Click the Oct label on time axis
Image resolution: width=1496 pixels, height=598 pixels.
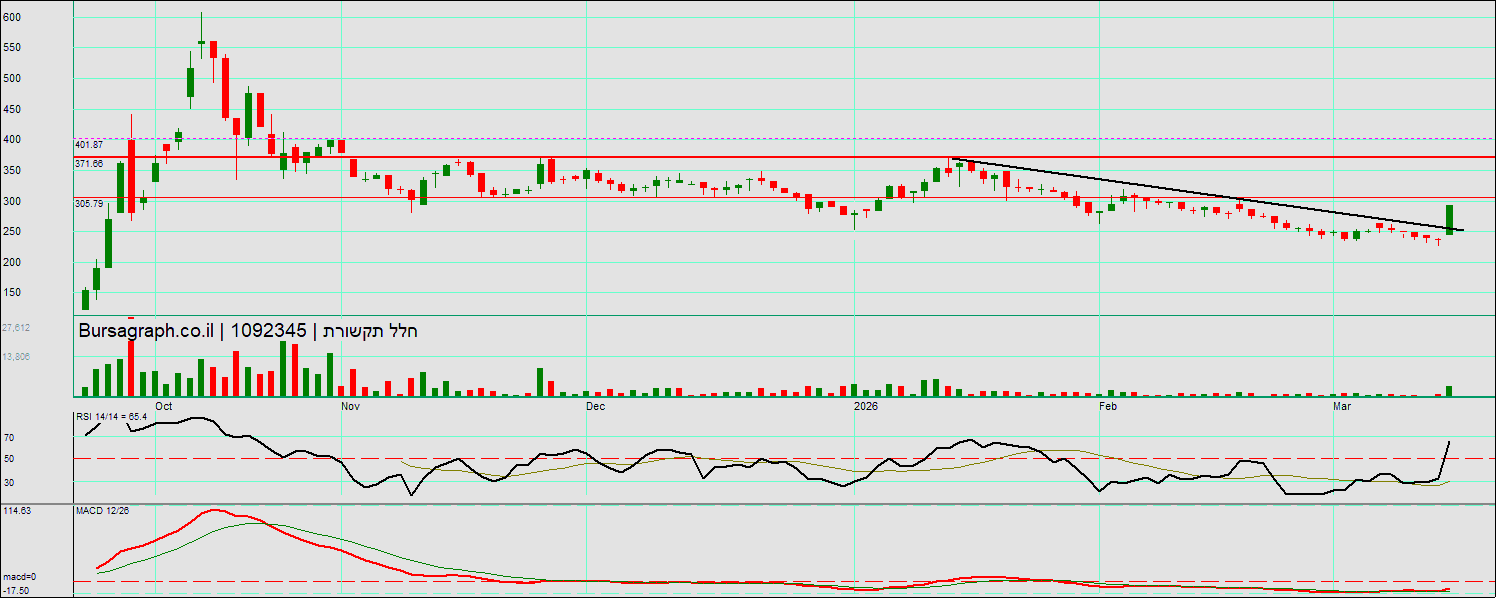pyautogui.click(x=164, y=406)
